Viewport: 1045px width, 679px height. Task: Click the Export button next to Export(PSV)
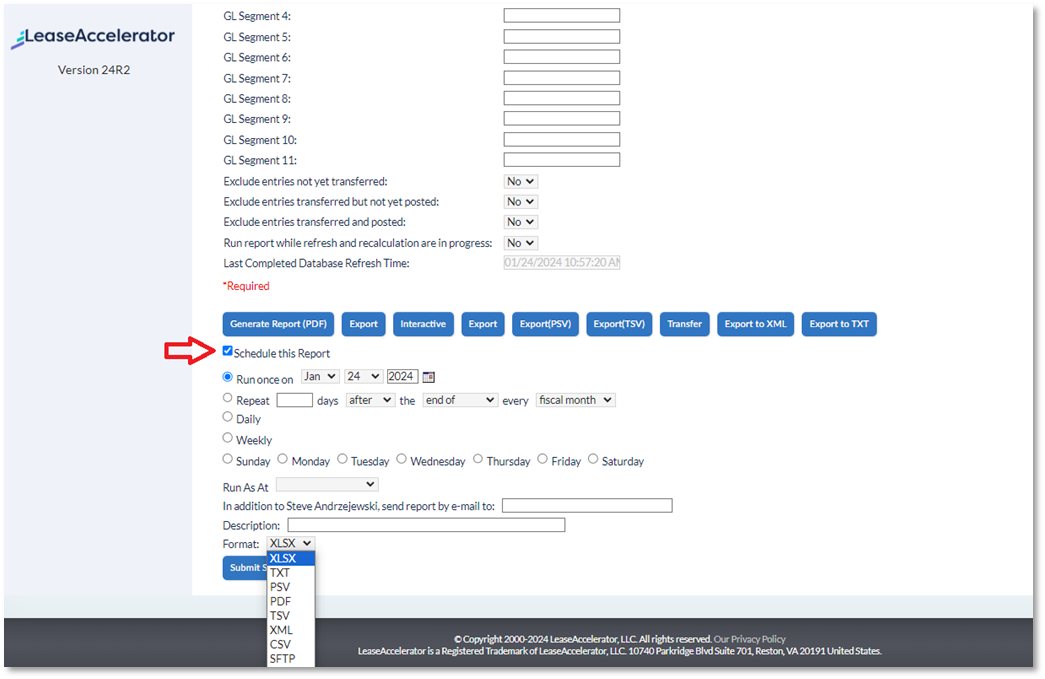[483, 325]
